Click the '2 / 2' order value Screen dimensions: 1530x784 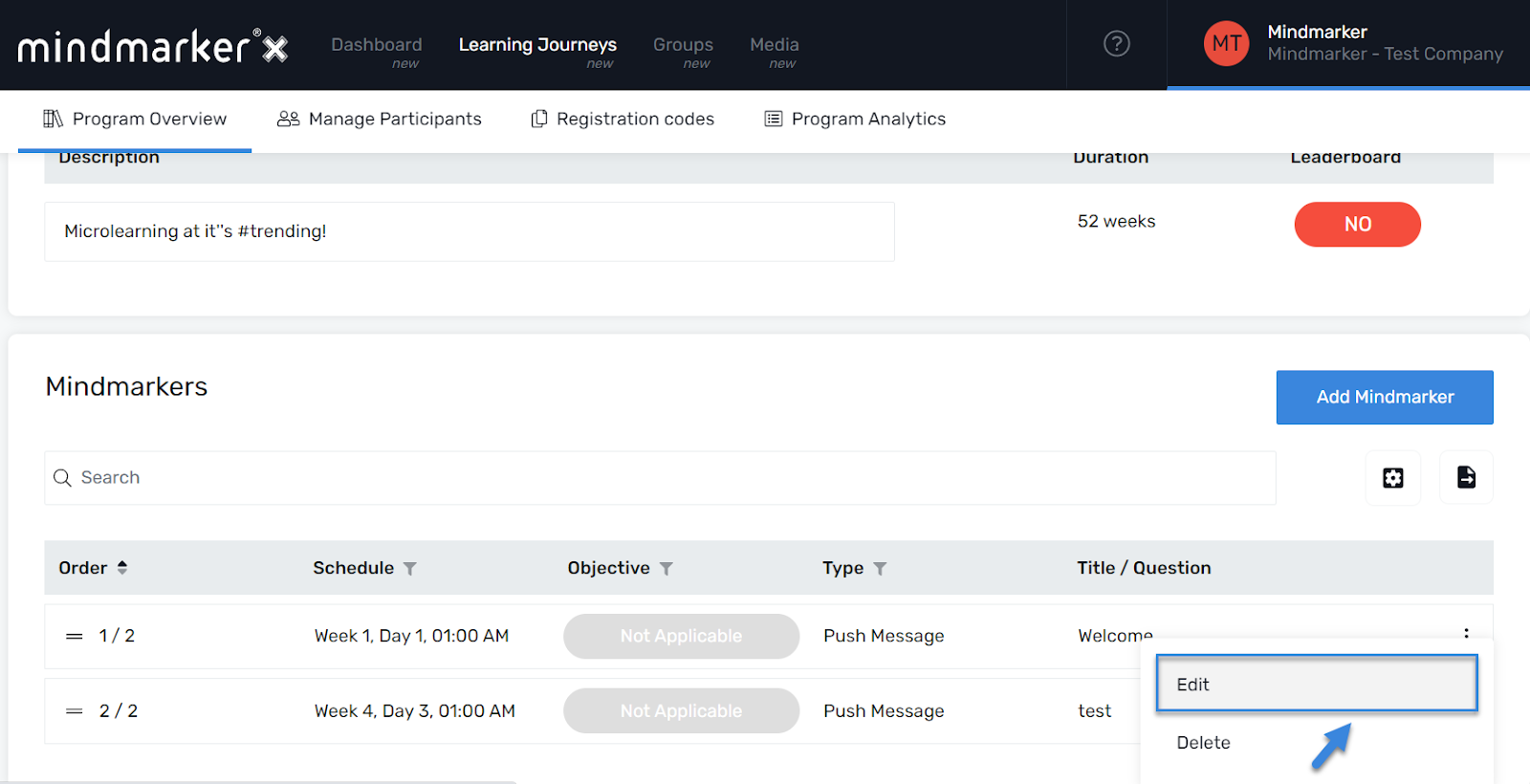[x=119, y=711]
